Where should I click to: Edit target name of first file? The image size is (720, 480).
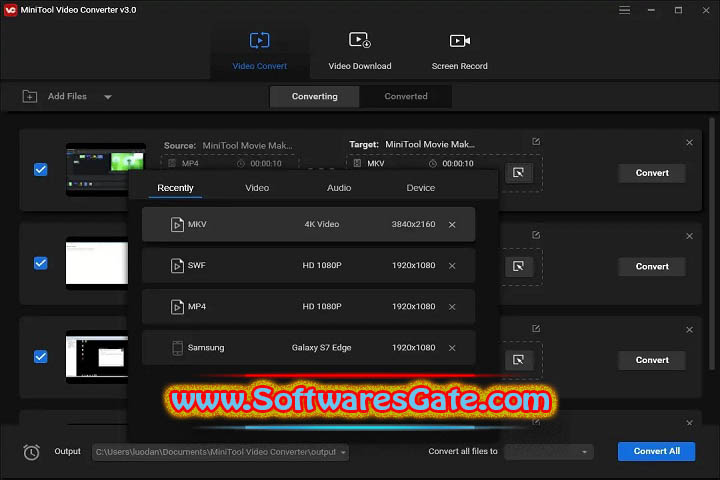pyautogui.click(x=536, y=141)
